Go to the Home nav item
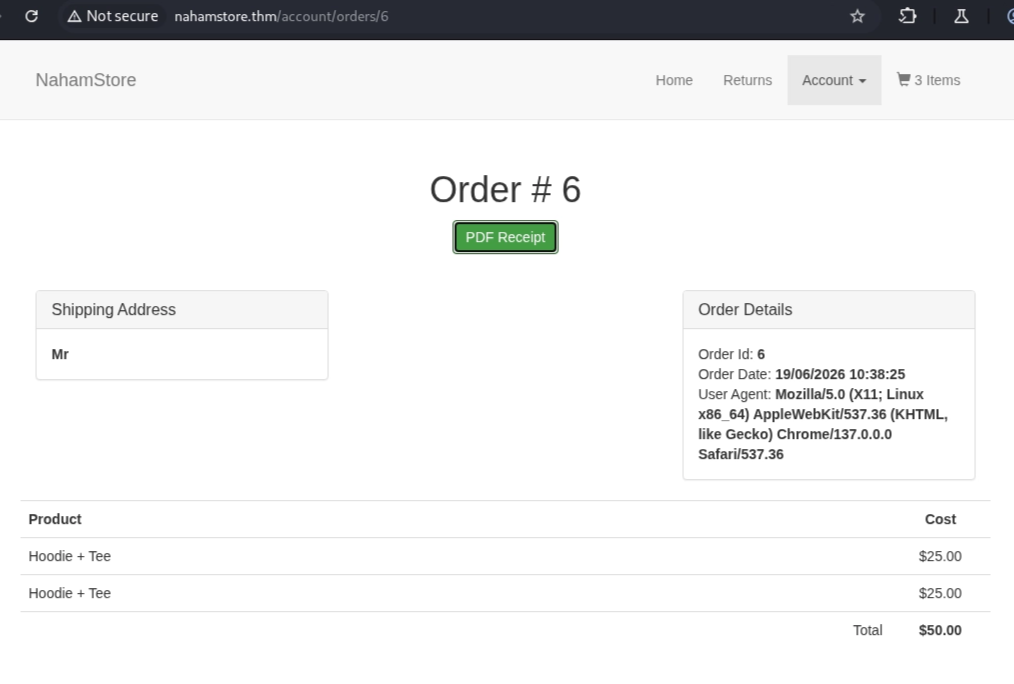Image resolution: width=1014 pixels, height=684 pixels. pyautogui.click(x=674, y=80)
